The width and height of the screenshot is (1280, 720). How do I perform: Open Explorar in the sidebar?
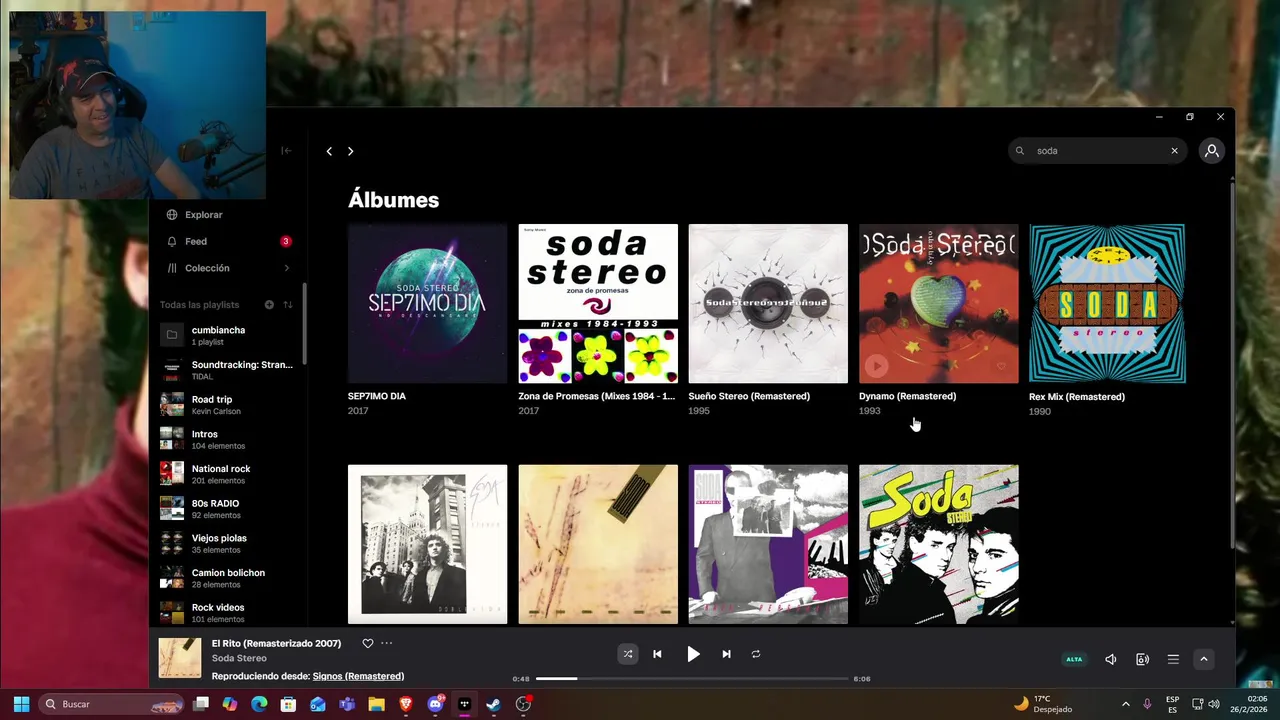204,215
